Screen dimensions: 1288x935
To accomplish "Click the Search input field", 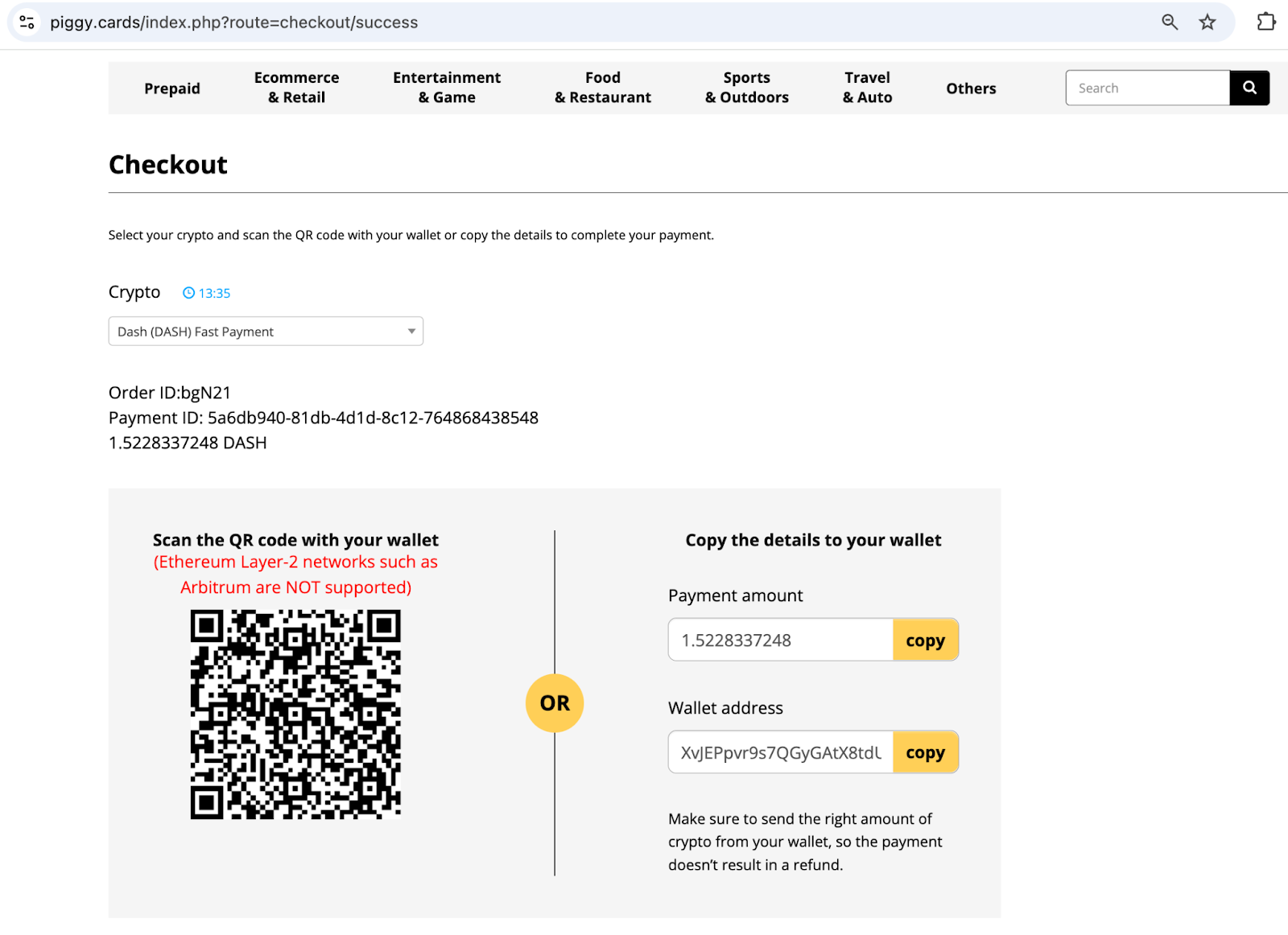I will coord(1148,88).
